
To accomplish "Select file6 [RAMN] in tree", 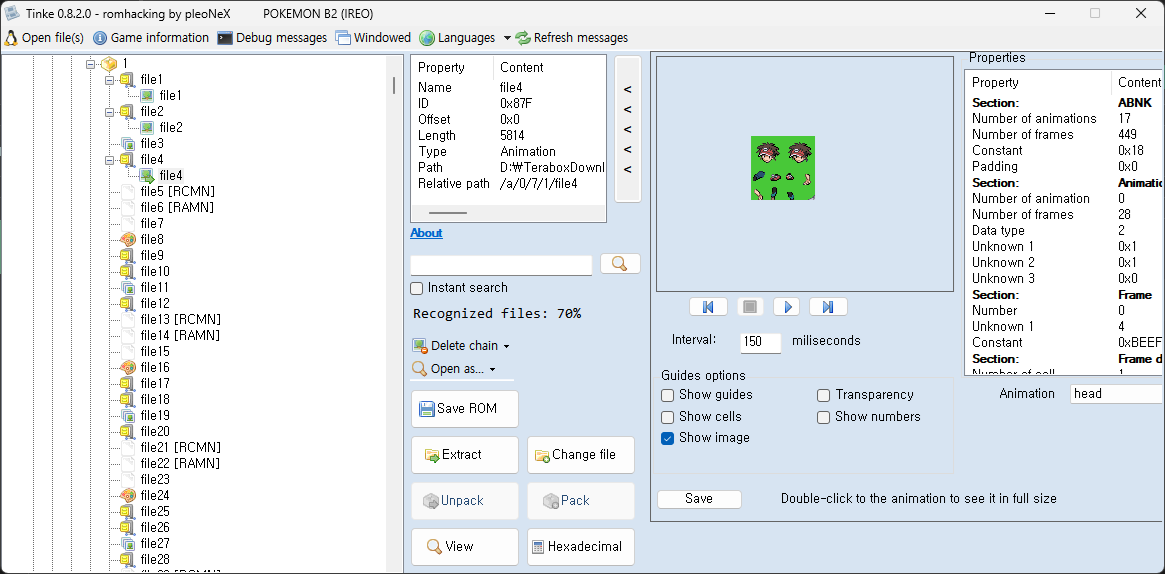I will tap(178, 207).
